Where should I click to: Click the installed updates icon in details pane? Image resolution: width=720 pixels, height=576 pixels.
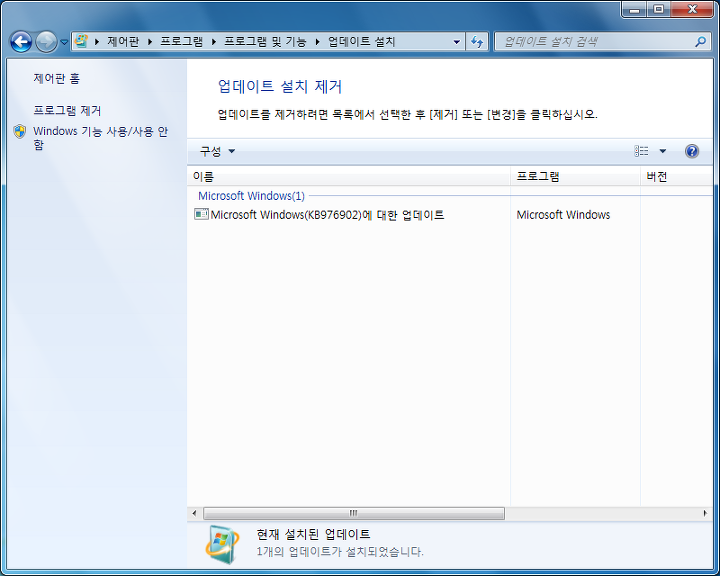pos(222,544)
